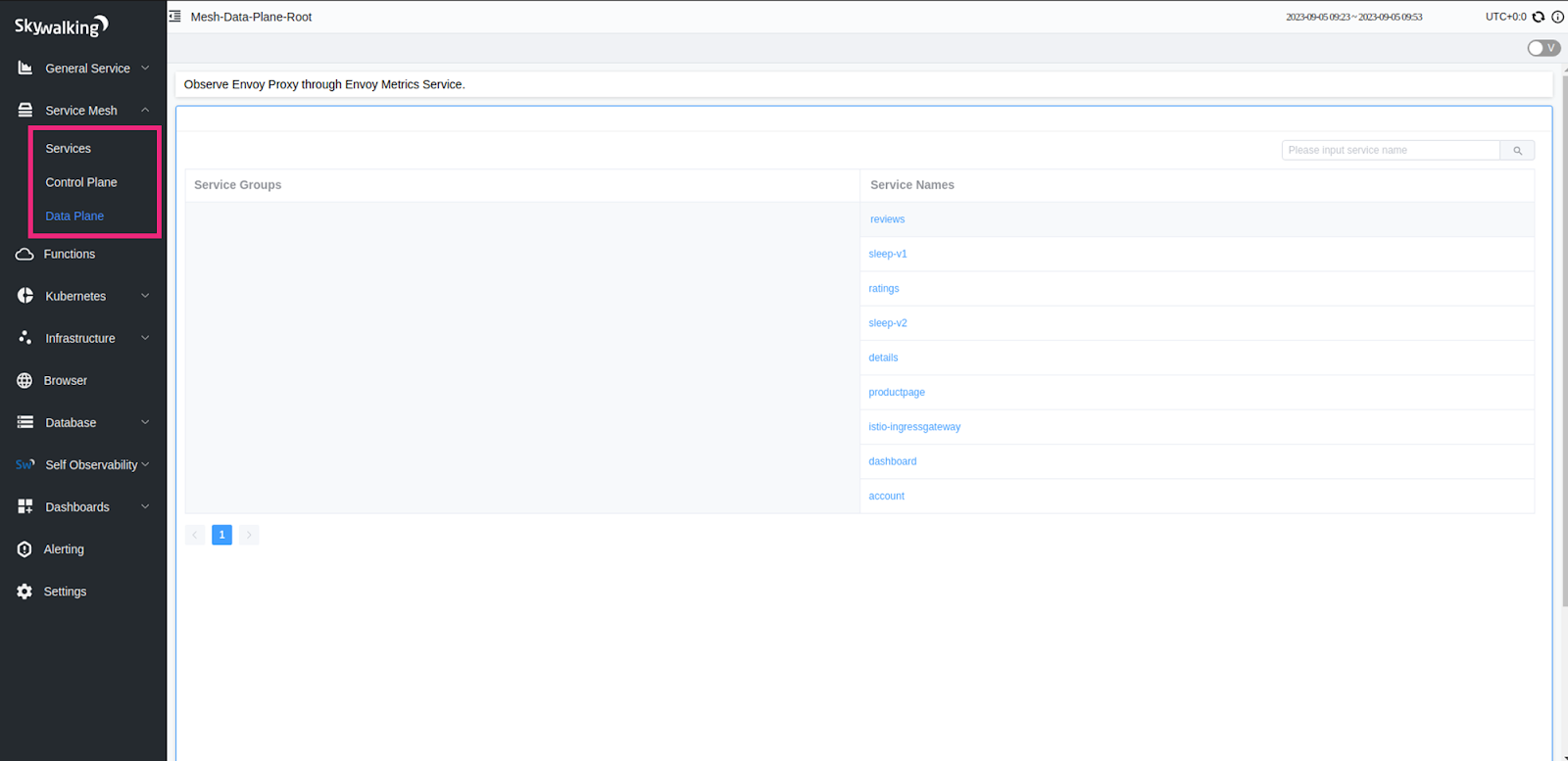The height and width of the screenshot is (761, 1568).
Task: Collapse the Service Mesh menu chevron
Action: [145, 111]
